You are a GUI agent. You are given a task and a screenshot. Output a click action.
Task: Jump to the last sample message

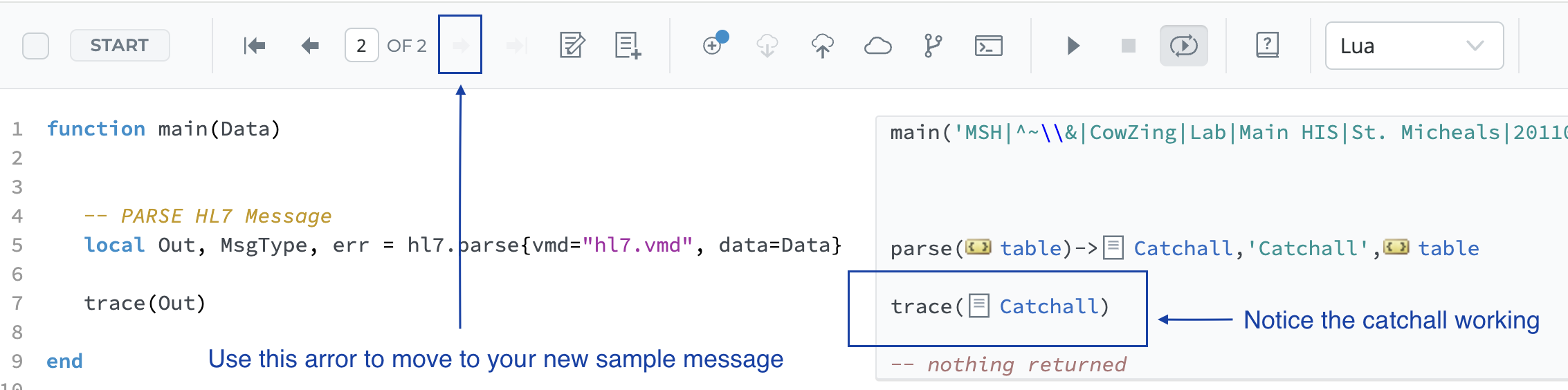(516, 46)
